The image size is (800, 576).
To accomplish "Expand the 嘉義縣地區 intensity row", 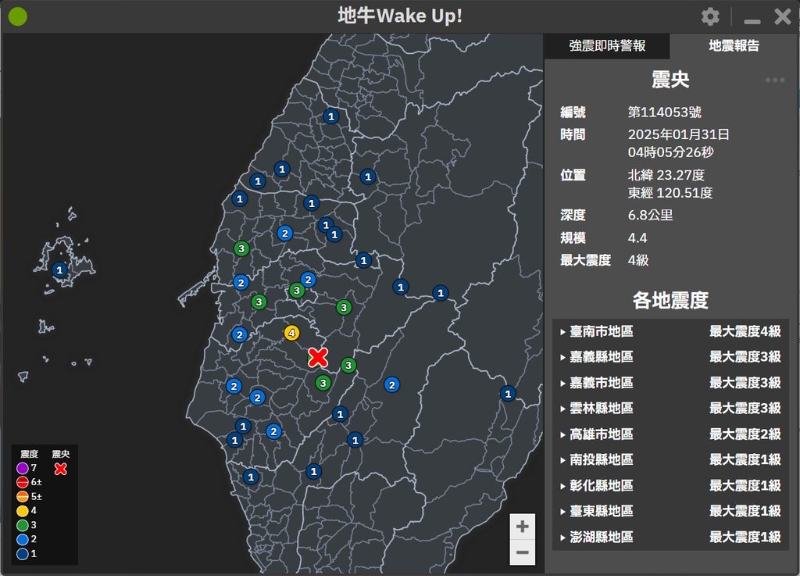I will pos(670,357).
